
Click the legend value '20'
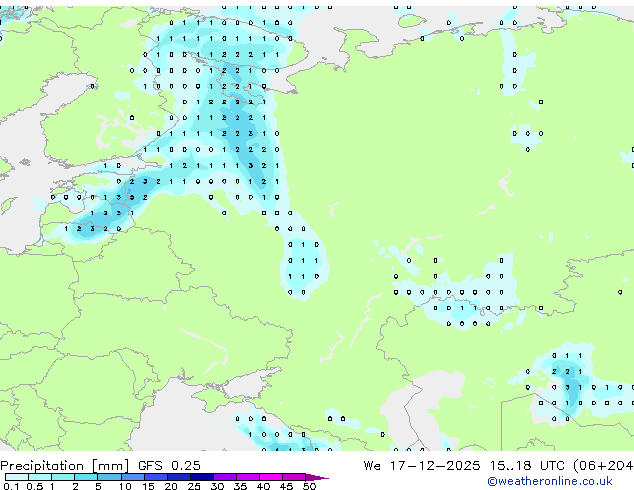point(171,486)
